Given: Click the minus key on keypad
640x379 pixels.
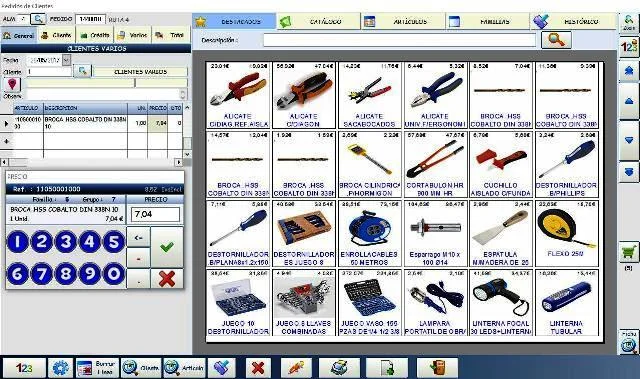Looking at the screenshot, I should click(x=138, y=258).
